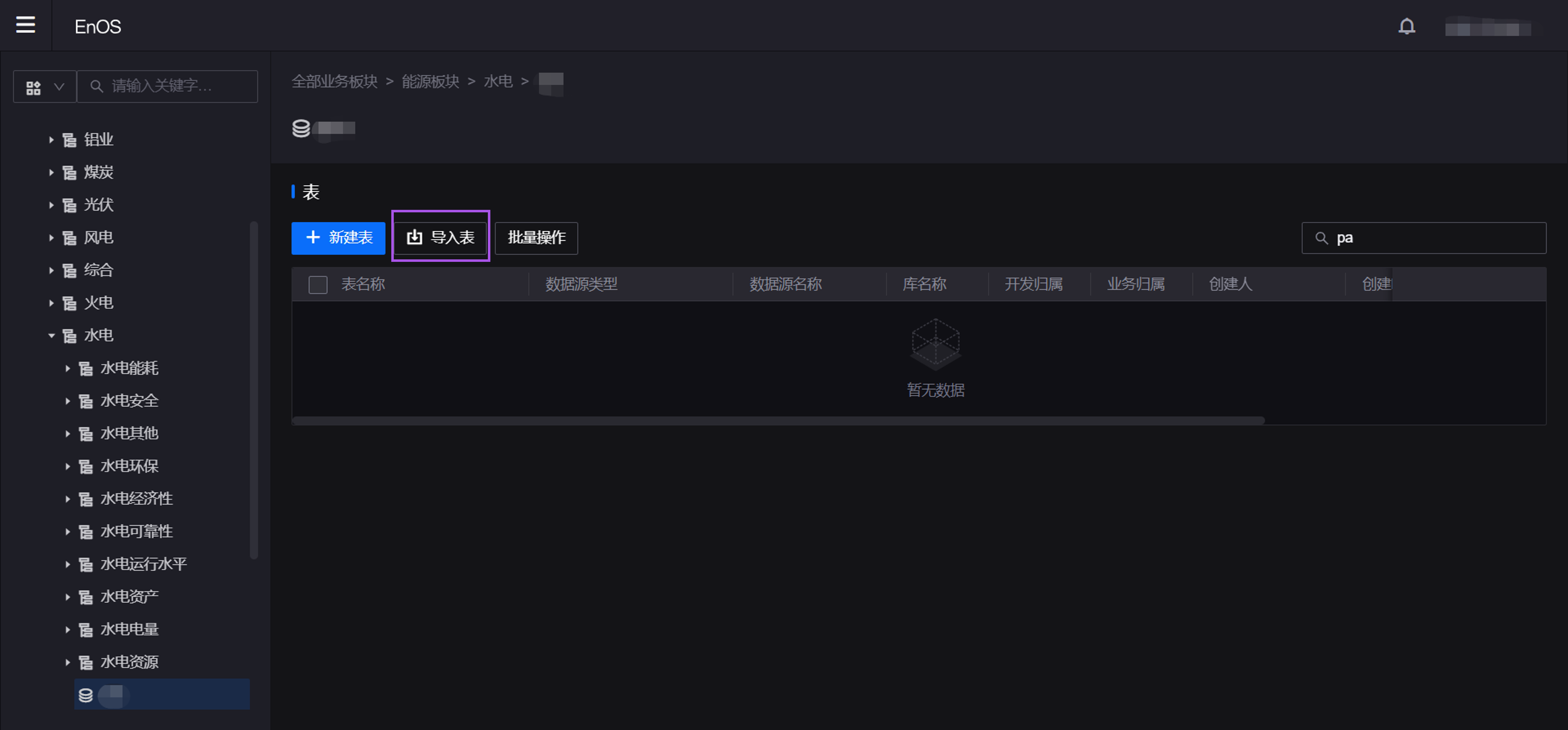The height and width of the screenshot is (730, 1568).
Task: Expand the 铝业 tree node
Action: click(x=52, y=140)
